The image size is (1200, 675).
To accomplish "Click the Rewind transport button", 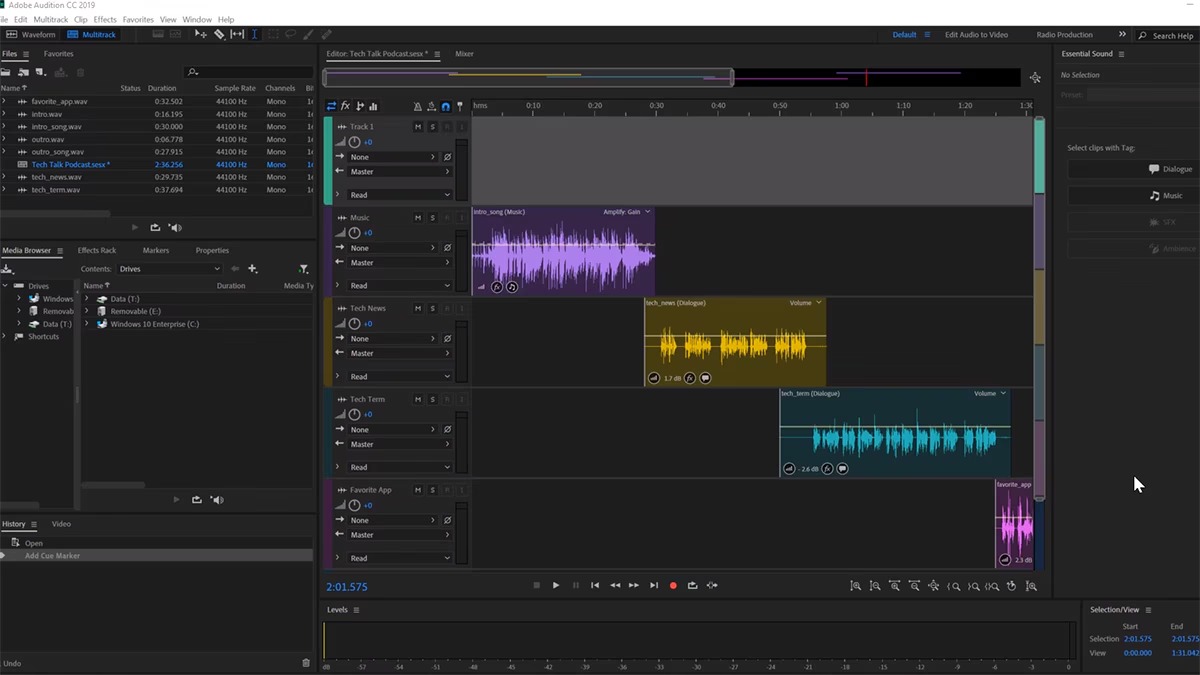I will 614,586.
